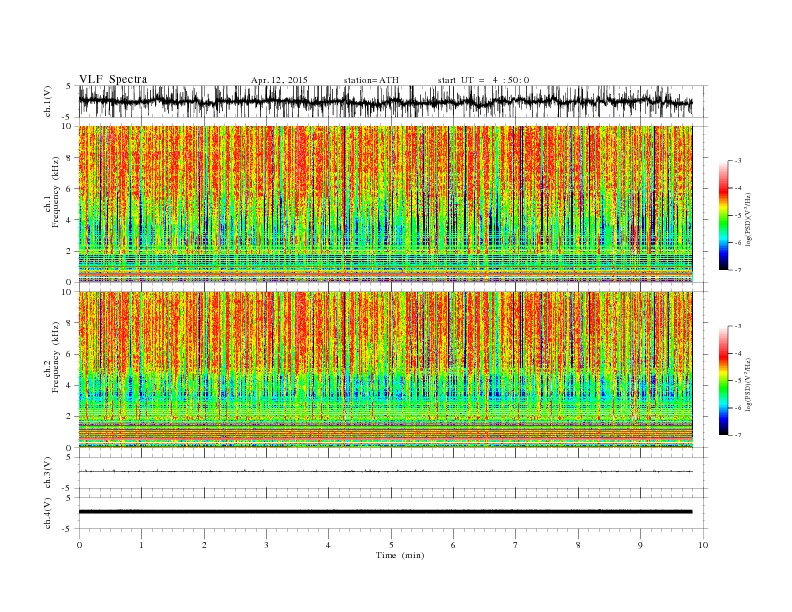The width and height of the screenshot is (792, 612).
Task: Click the "8" kHz tick of ch.1 spectrogram
Action: pos(70,158)
